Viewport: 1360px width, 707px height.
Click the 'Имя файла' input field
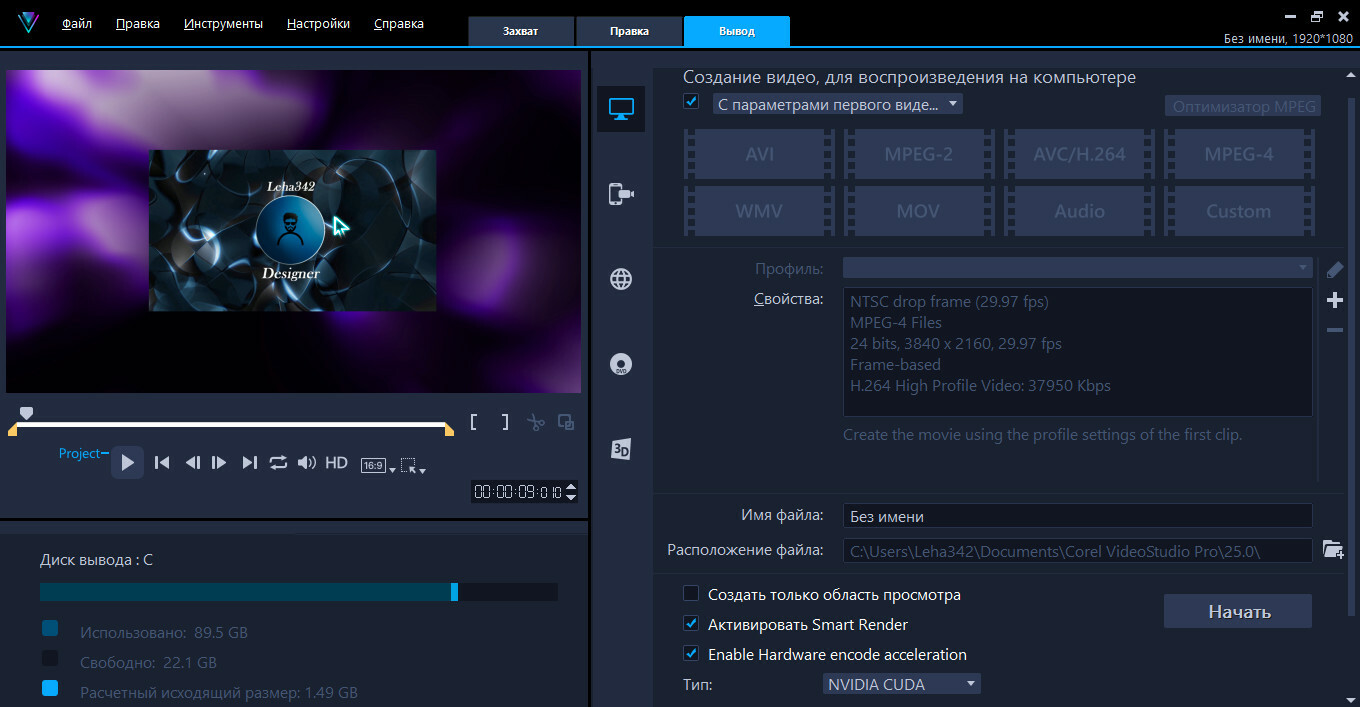click(x=1076, y=516)
